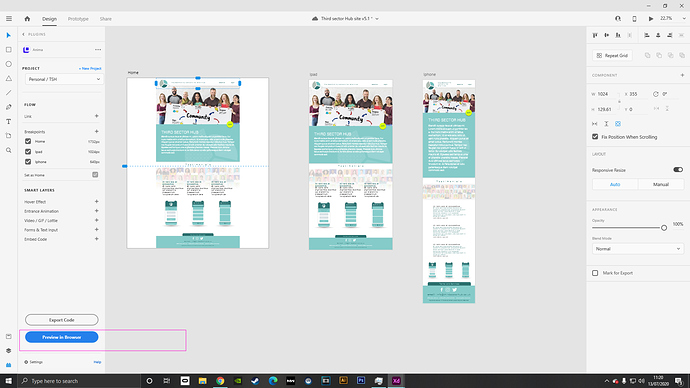Open the Personal / TSH project dropdown
This screenshot has width=690, height=388.
pyautogui.click(x=64, y=79)
